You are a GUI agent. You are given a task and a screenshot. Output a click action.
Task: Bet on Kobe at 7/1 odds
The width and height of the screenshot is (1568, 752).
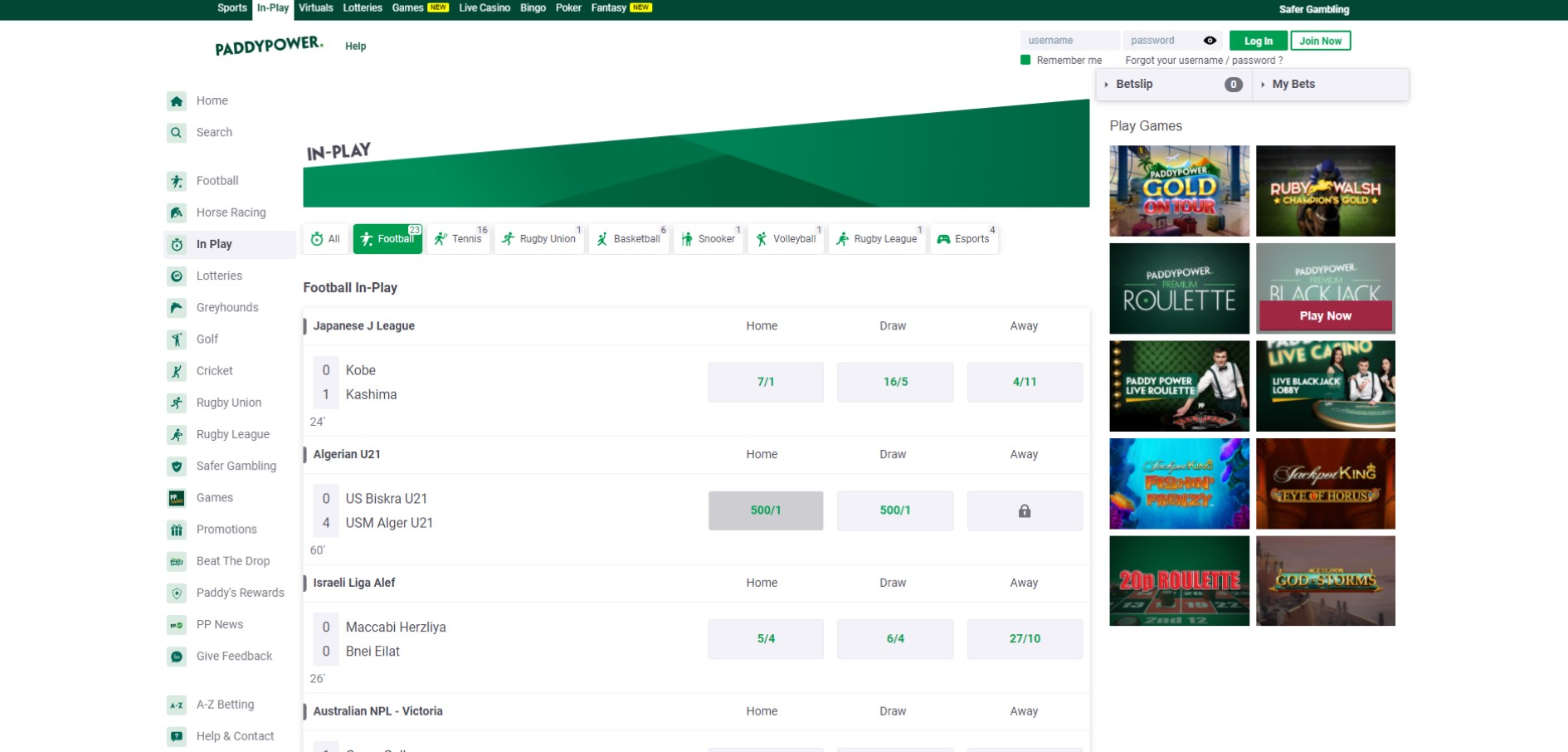click(x=766, y=383)
